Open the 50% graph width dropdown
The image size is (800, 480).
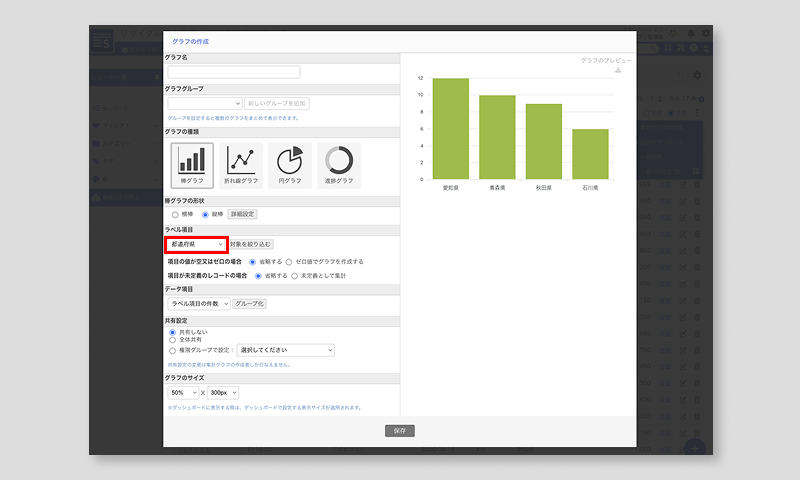tap(183, 393)
